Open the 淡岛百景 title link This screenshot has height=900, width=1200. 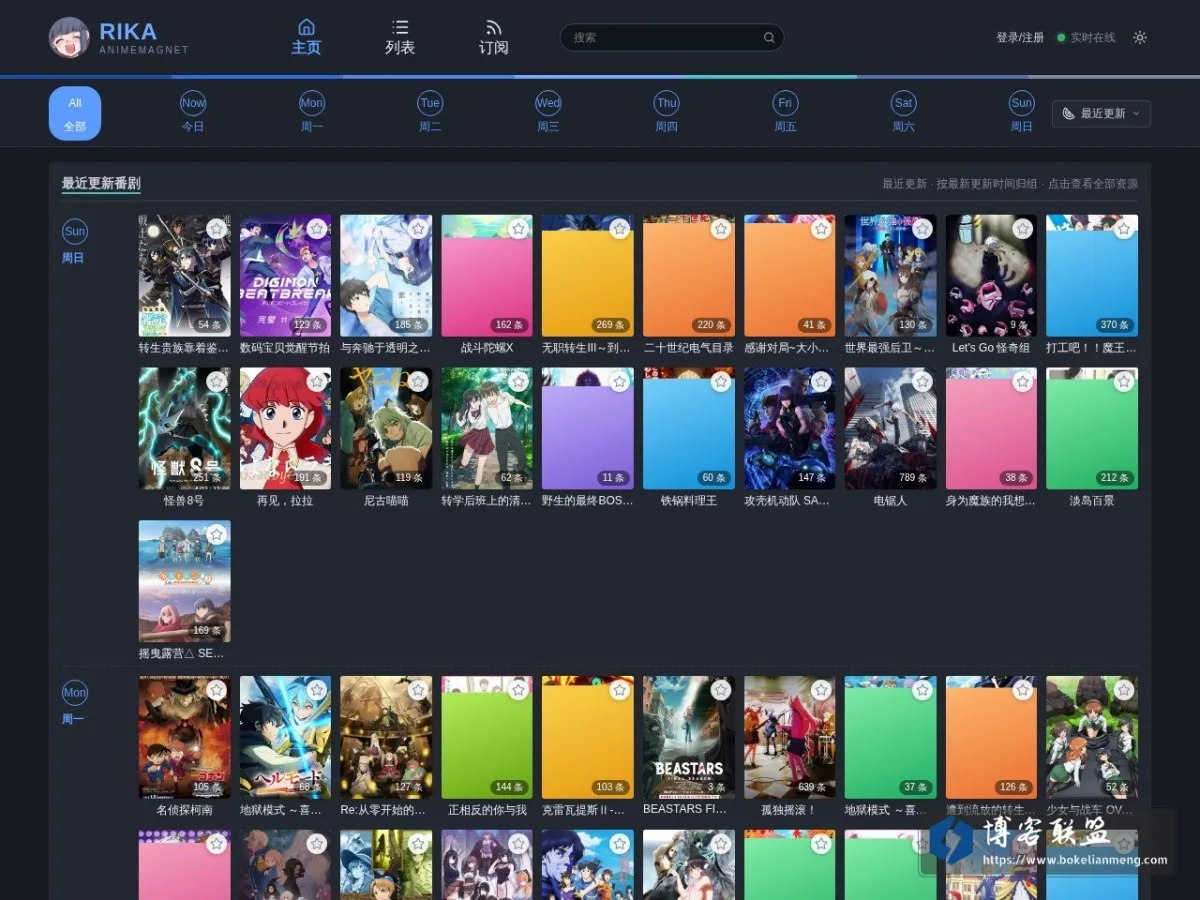tap(1092, 501)
